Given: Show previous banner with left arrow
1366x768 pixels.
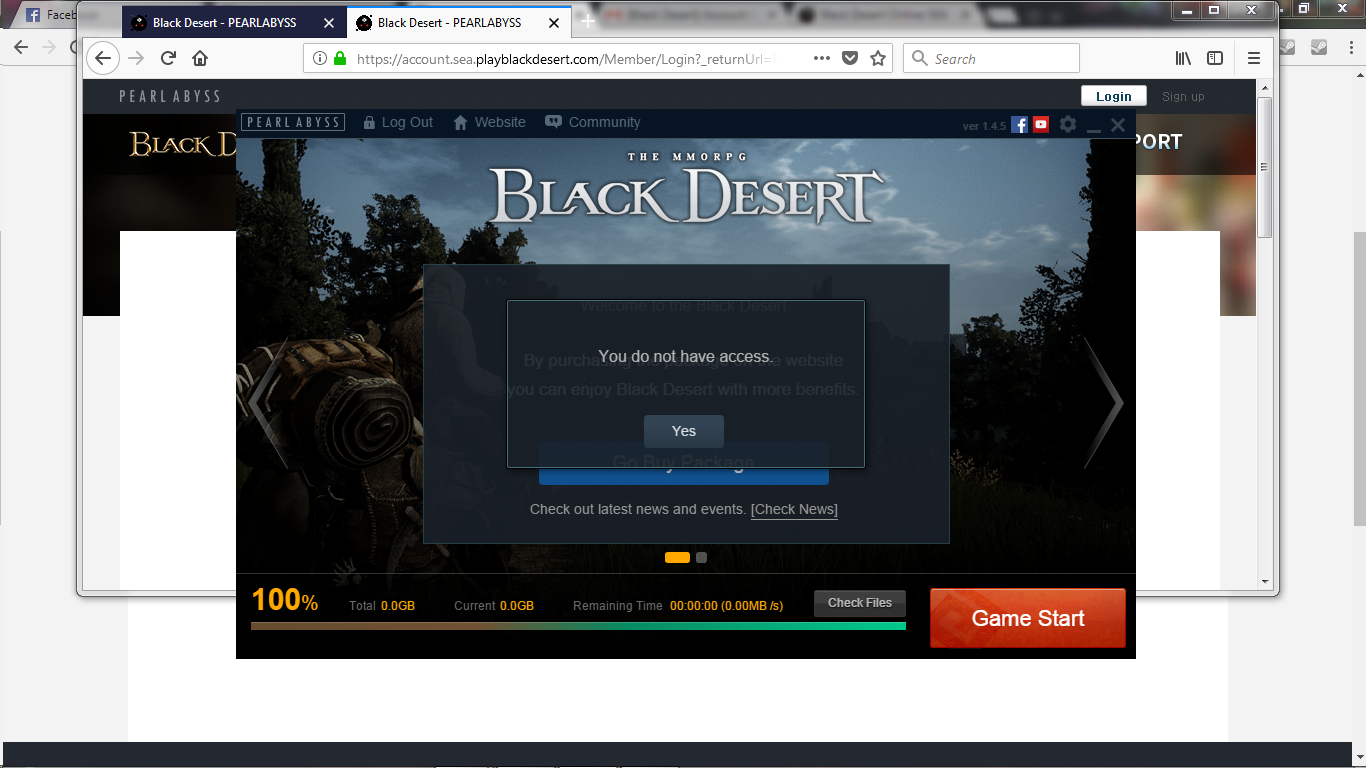Looking at the screenshot, I should point(268,403).
